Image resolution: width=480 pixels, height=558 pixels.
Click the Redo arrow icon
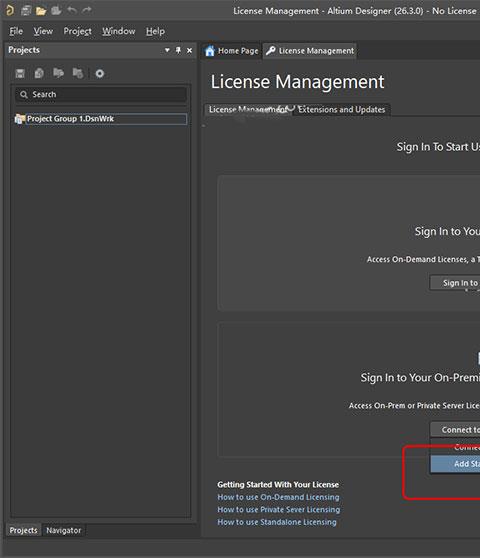86,10
